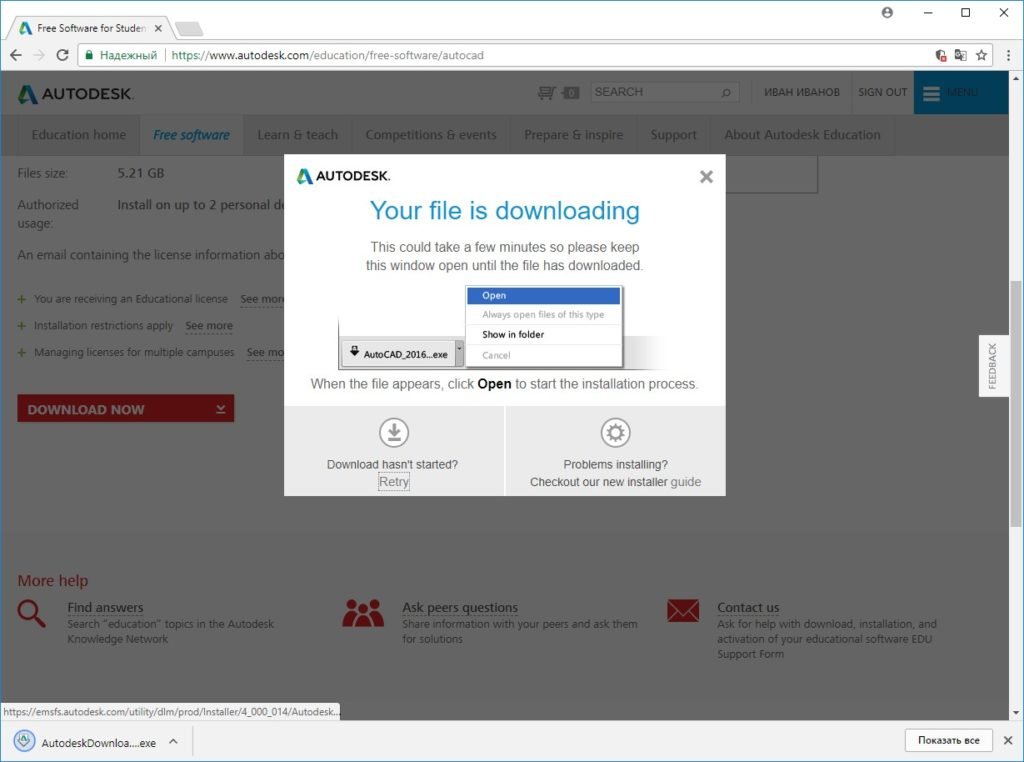Click scrollbar down arrow
Image resolution: width=1024 pixels, height=762 pixels.
tap(1016, 713)
